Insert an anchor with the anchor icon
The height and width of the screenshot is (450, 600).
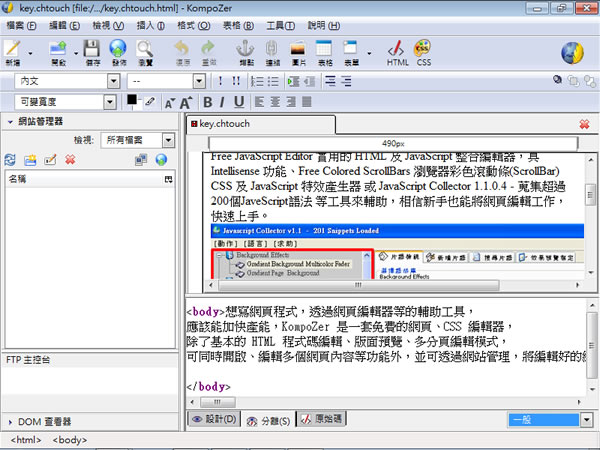[244, 50]
